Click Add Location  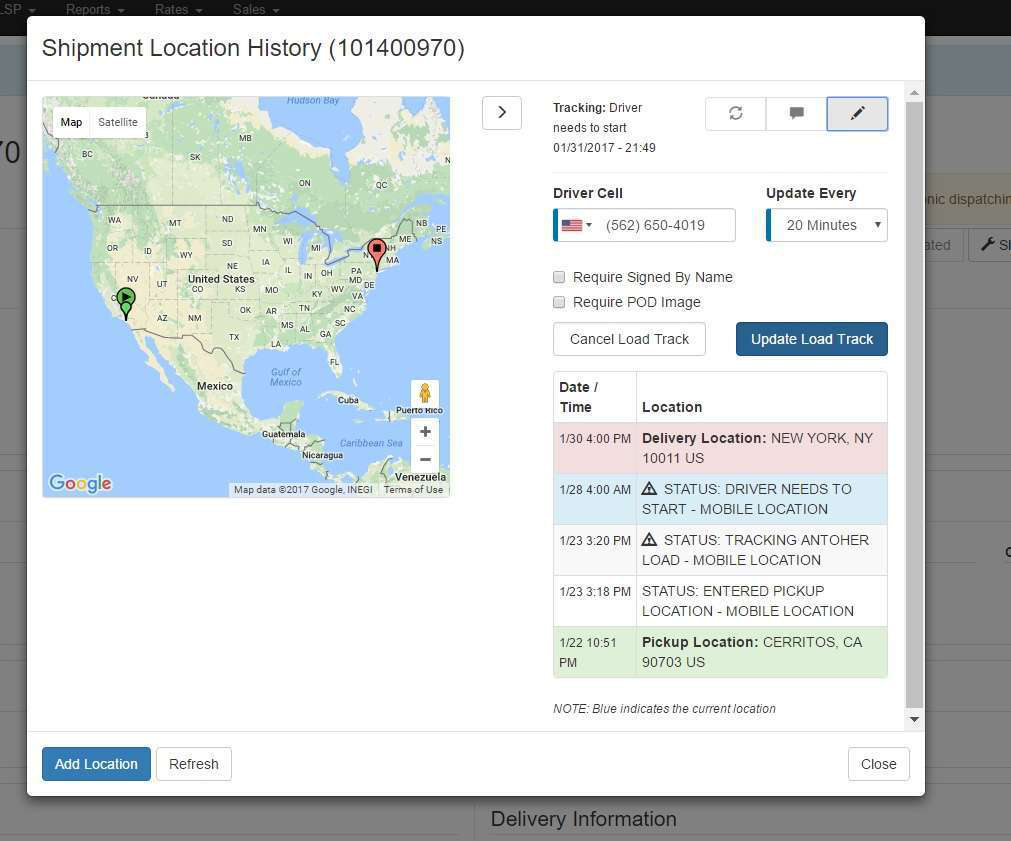[96, 763]
